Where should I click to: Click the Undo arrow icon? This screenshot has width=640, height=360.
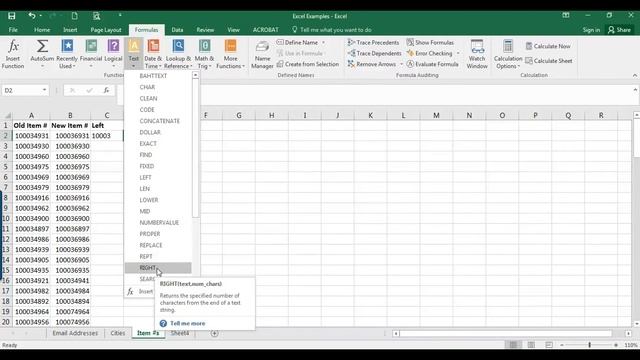point(31,16)
